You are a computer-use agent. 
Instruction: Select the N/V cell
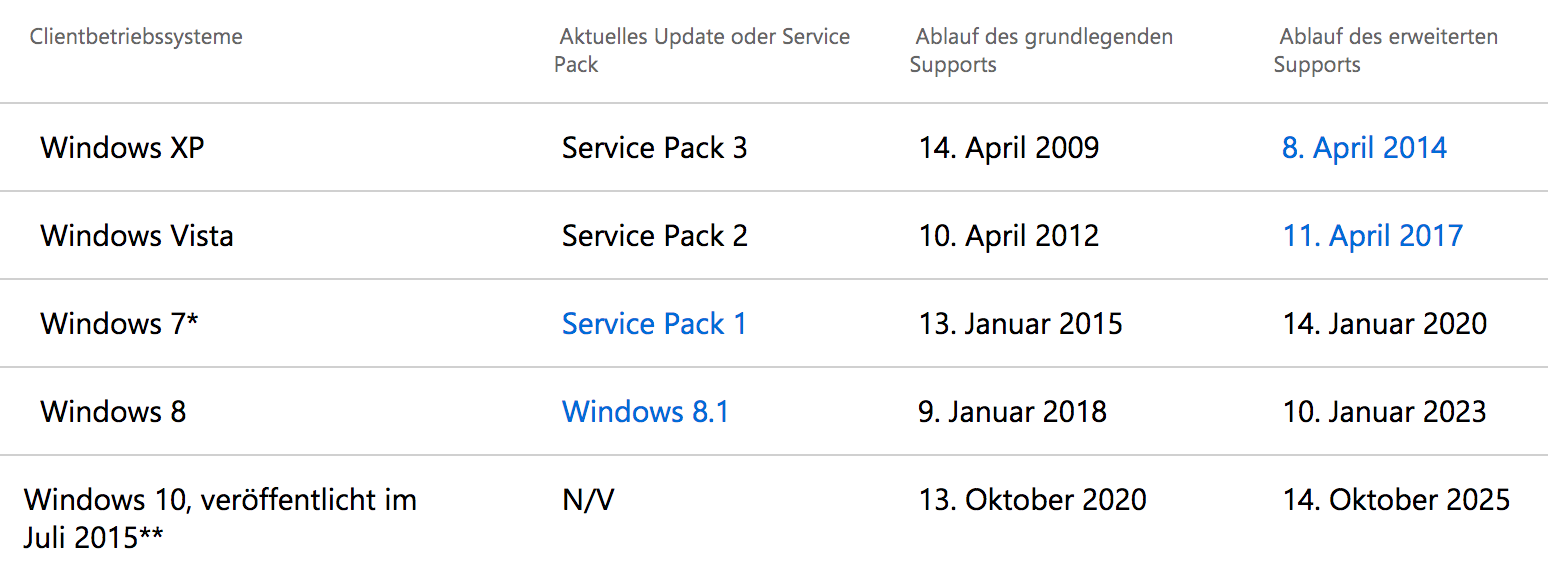click(588, 500)
